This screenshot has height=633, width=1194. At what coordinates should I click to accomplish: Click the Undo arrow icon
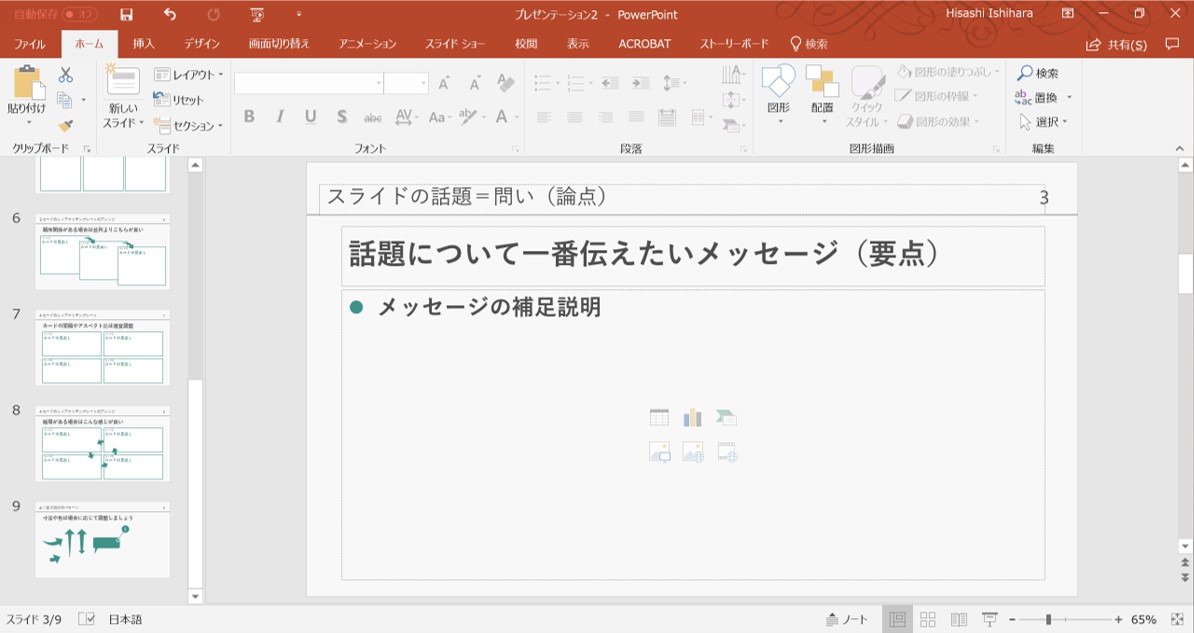(x=169, y=15)
